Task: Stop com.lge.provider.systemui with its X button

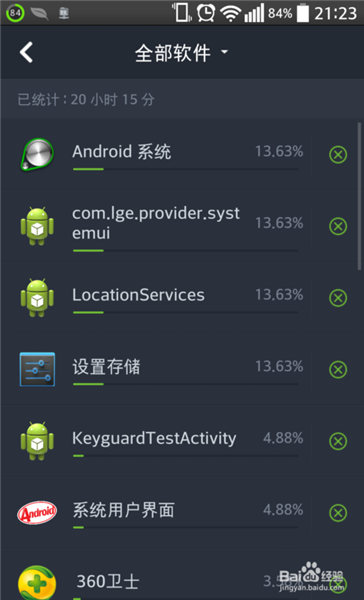Action: click(338, 226)
